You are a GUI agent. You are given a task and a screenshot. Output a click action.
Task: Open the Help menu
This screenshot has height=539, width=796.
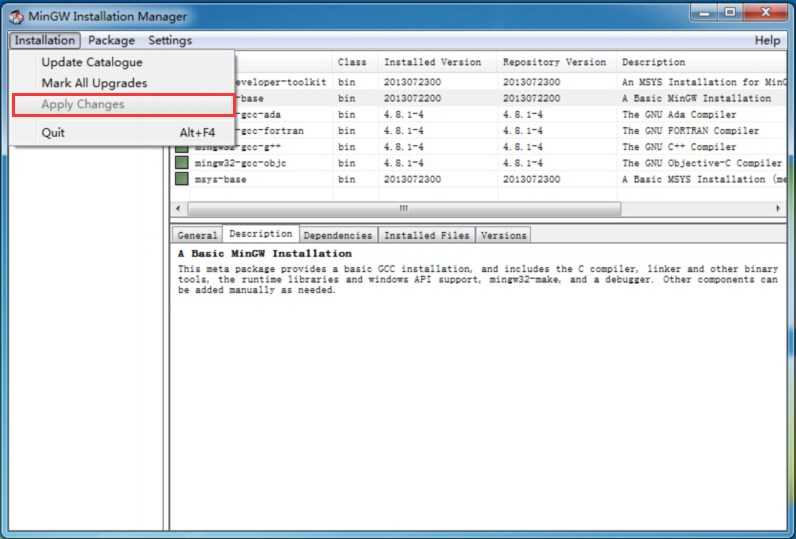[767, 40]
